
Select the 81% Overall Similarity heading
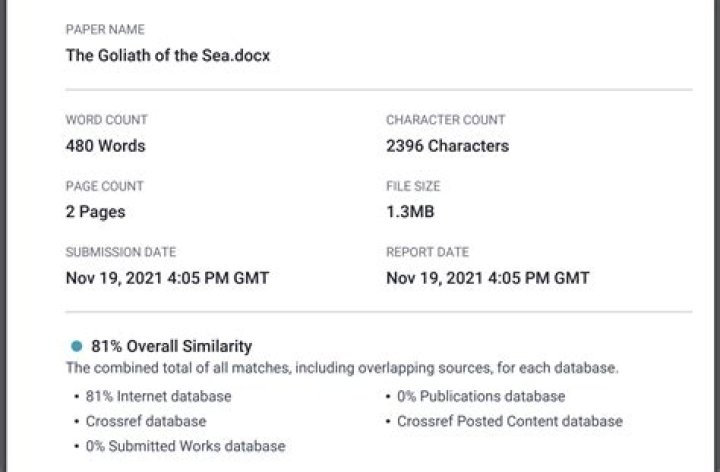tap(171, 346)
